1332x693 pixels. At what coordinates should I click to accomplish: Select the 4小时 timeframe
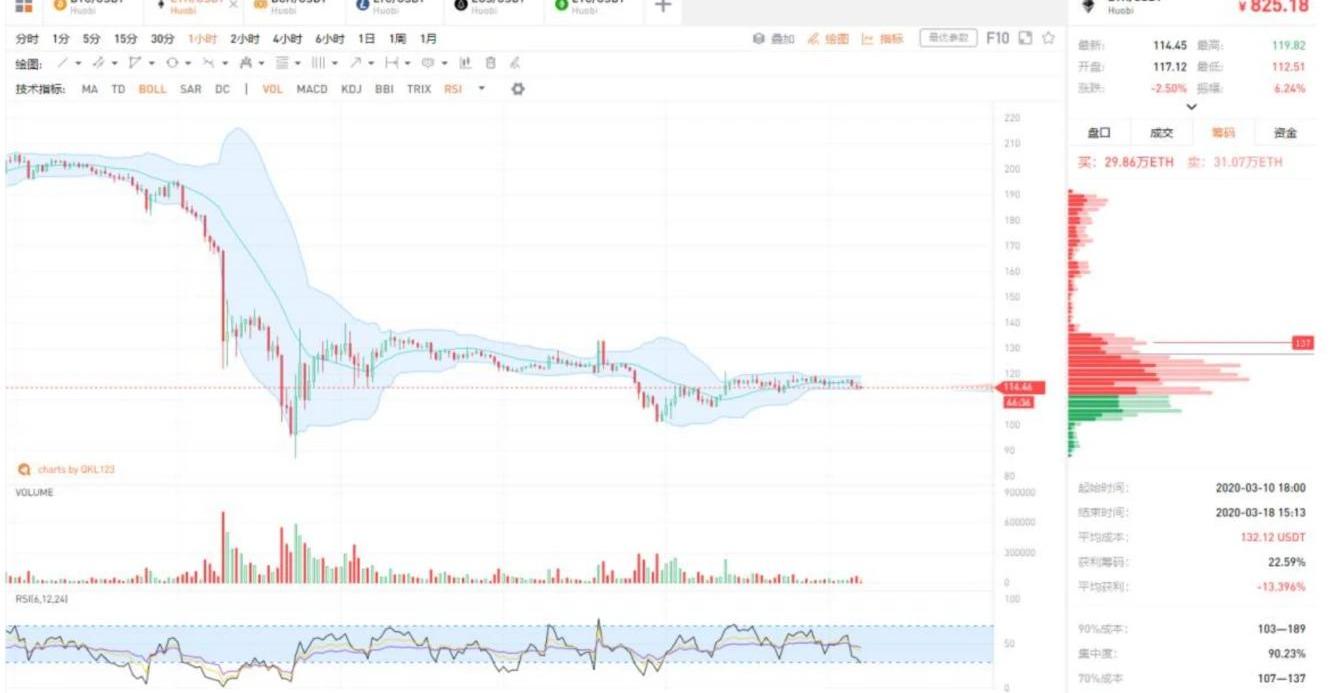click(288, 38)
